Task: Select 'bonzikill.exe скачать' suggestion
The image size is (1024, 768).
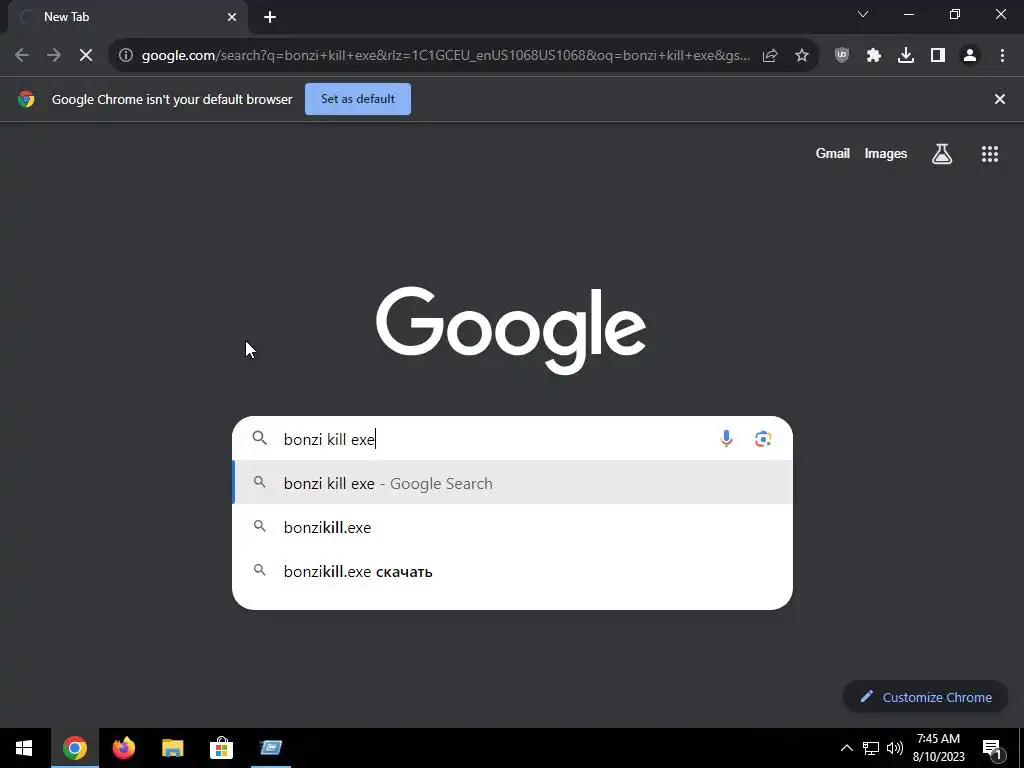Action: [513, 571]
